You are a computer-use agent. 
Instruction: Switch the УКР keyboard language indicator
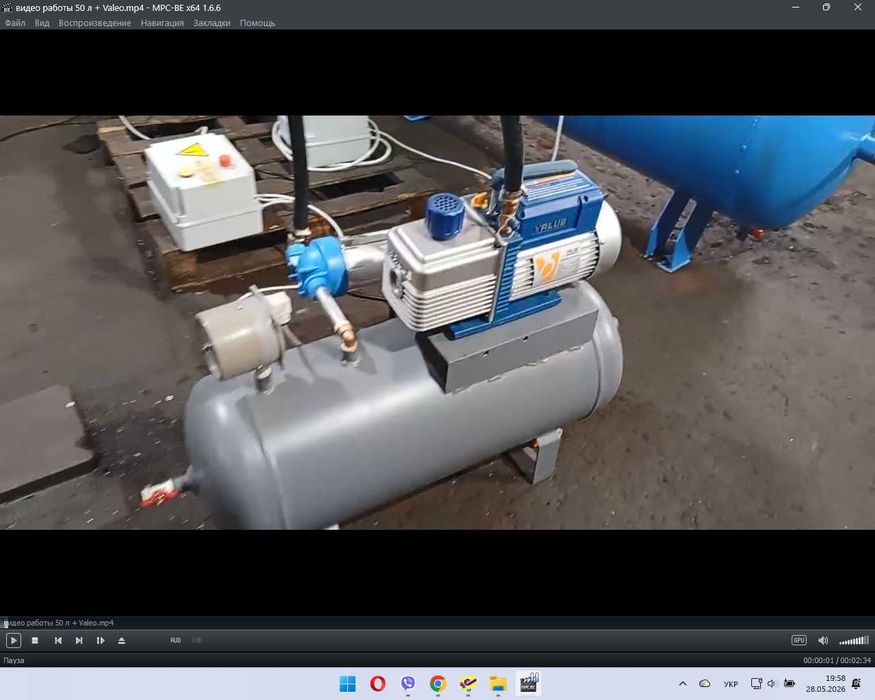click(x=730, y=684)
